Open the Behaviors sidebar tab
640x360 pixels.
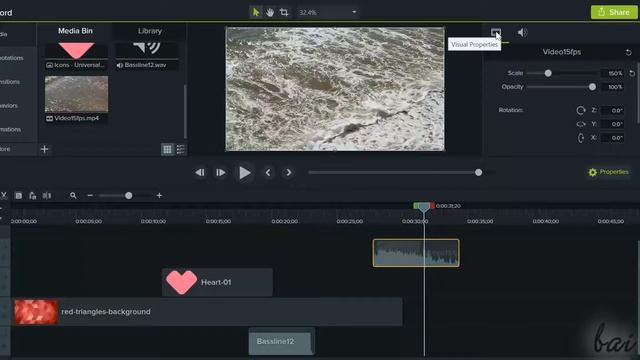(9, 106)
